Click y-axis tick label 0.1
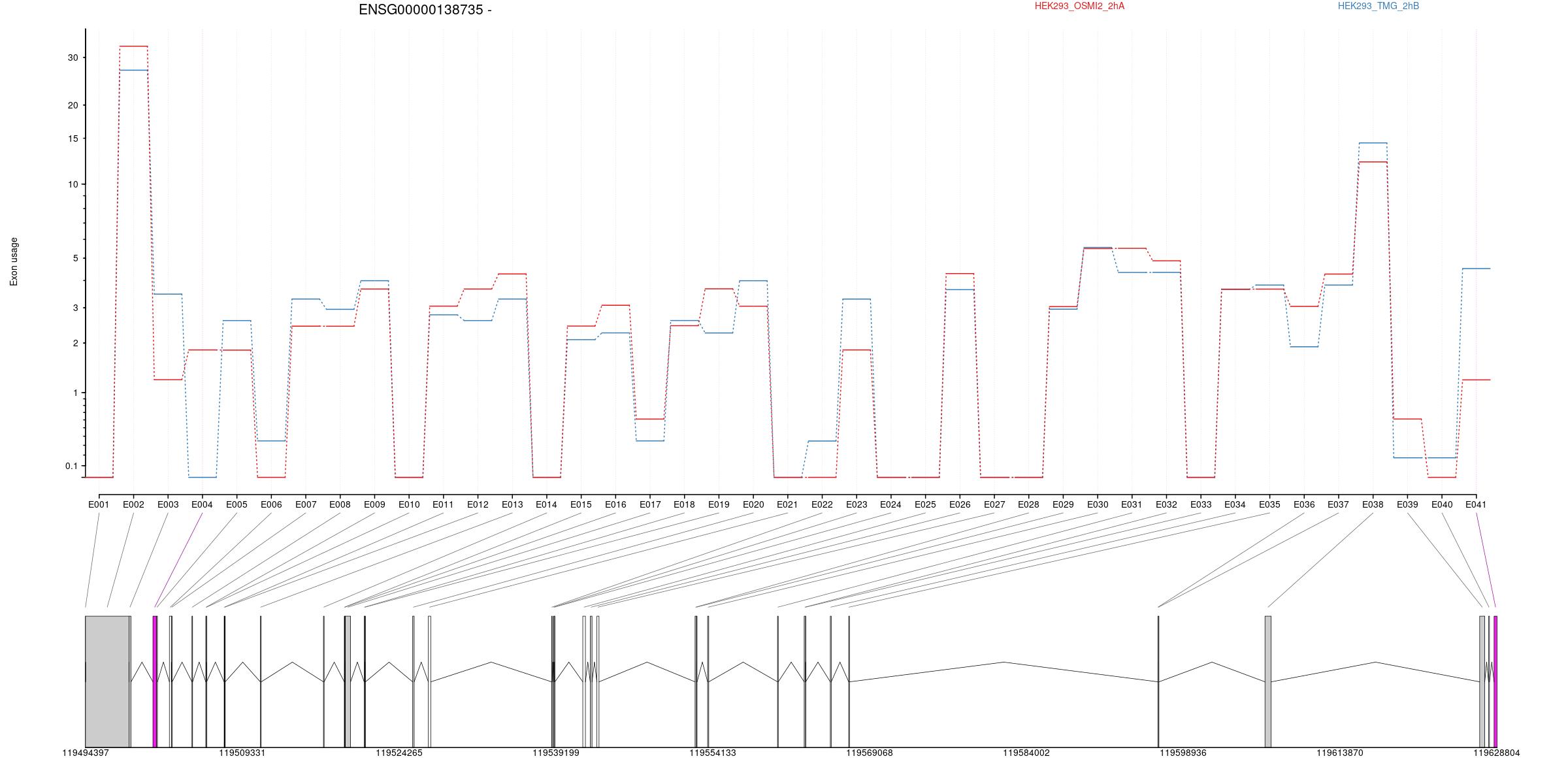 click(71, 466)
